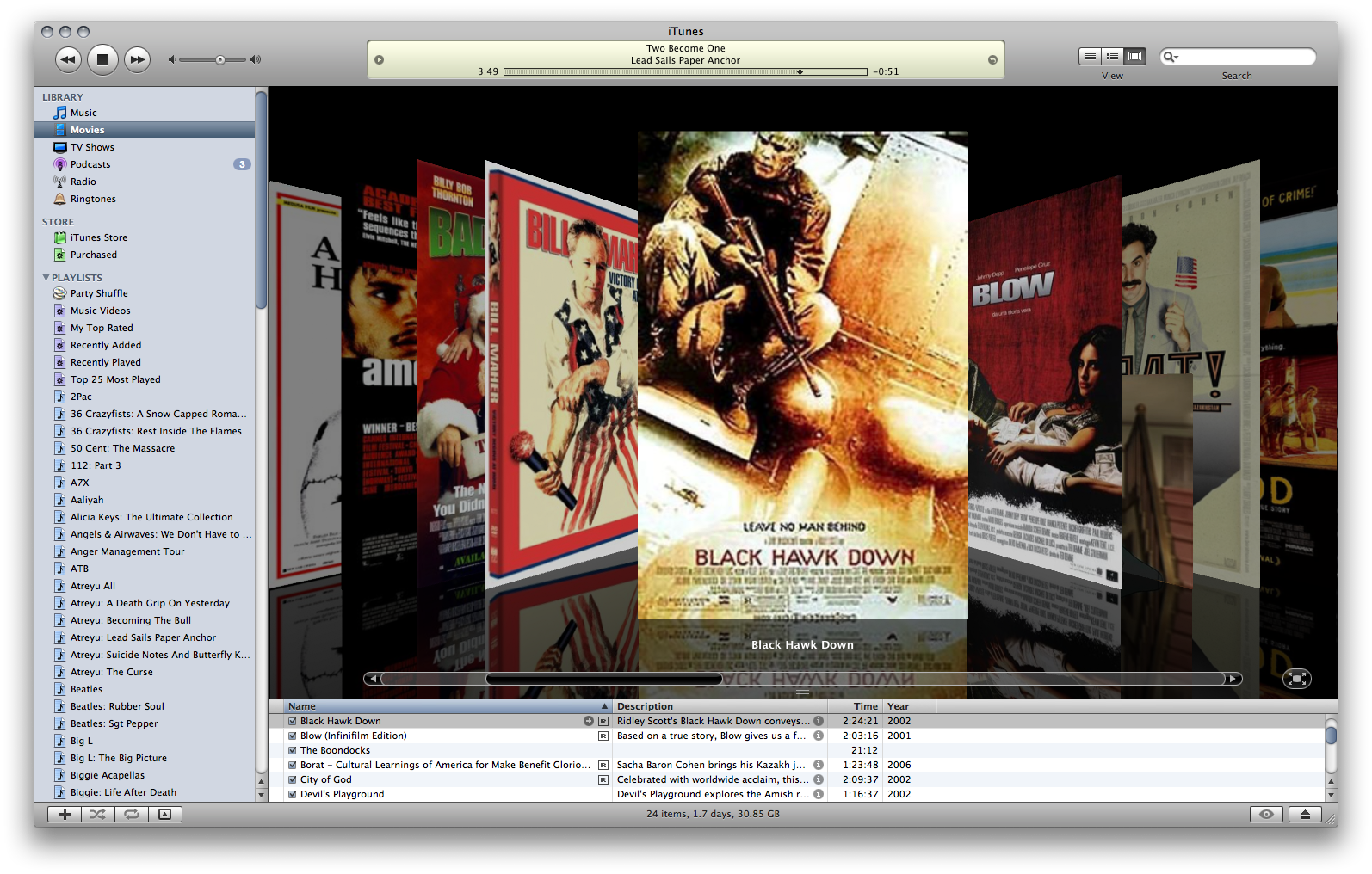1372x874 pixels.
Task: Uncheck the Devil's Playground checkbox
Action: click(x=293, y=795)
